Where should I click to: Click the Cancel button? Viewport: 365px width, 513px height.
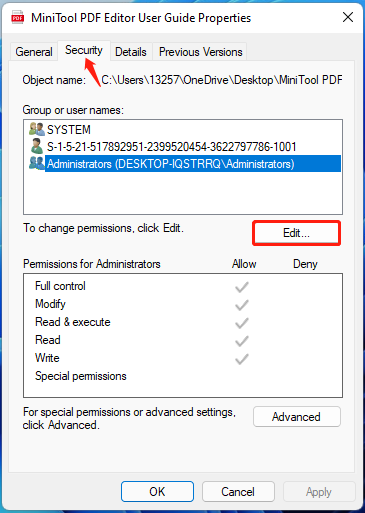coord(238,492)
